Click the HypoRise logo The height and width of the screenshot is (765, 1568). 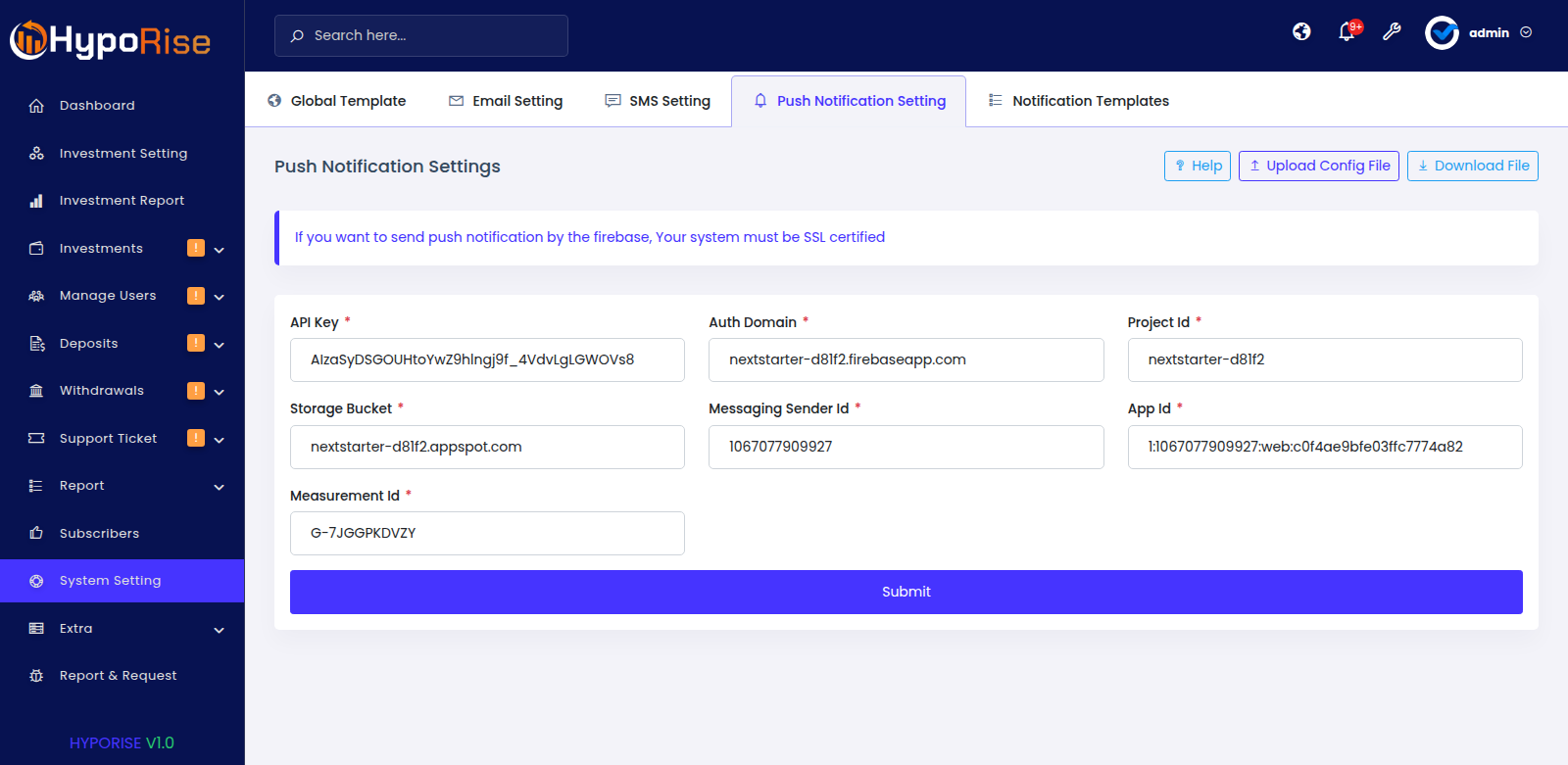coord(111,40)
